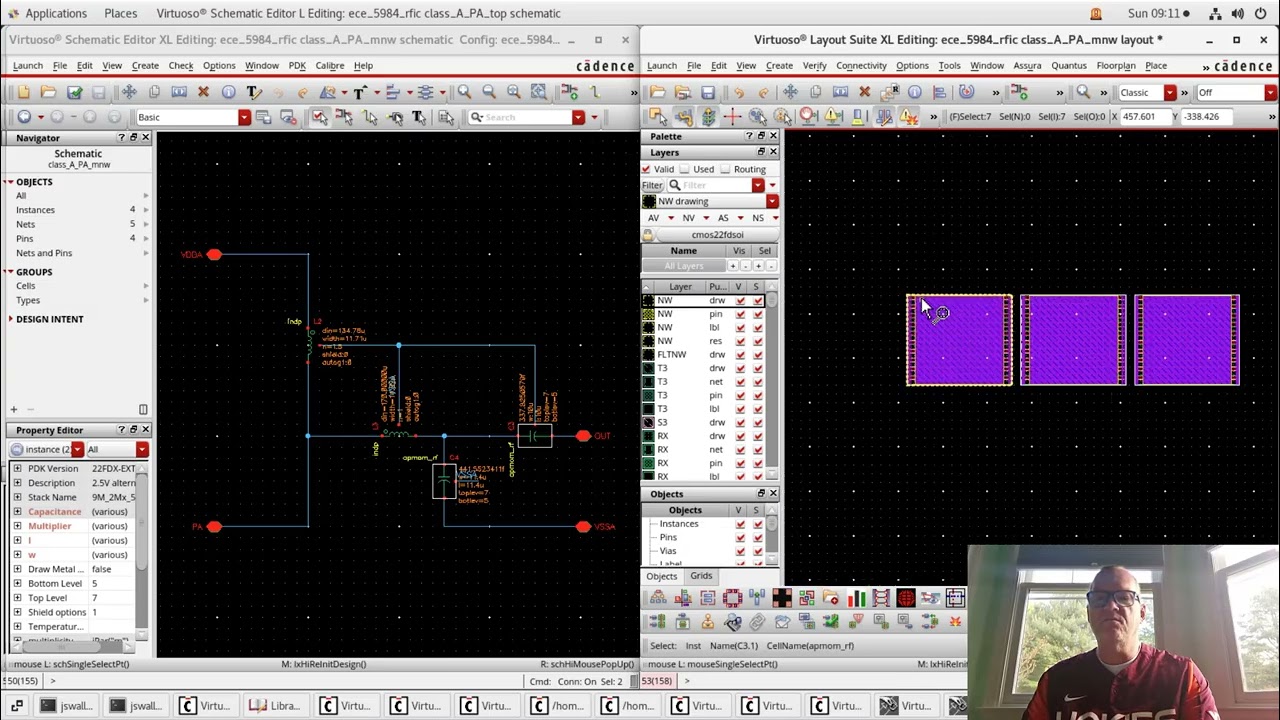Toggle selectability of NW lbl layer
The image size is (1280, 720).
click(x=758, y=328)
